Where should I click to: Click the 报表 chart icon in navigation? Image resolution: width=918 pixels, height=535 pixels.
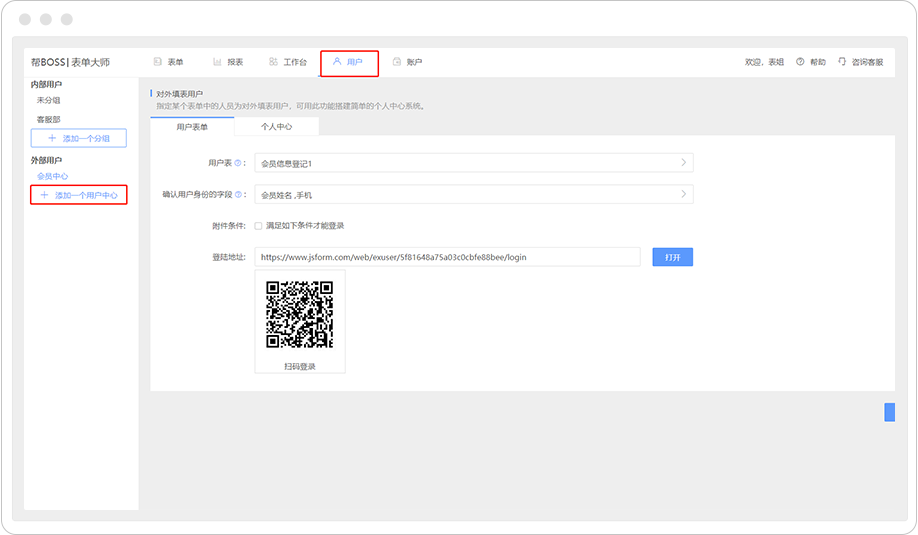pos(217,62)
